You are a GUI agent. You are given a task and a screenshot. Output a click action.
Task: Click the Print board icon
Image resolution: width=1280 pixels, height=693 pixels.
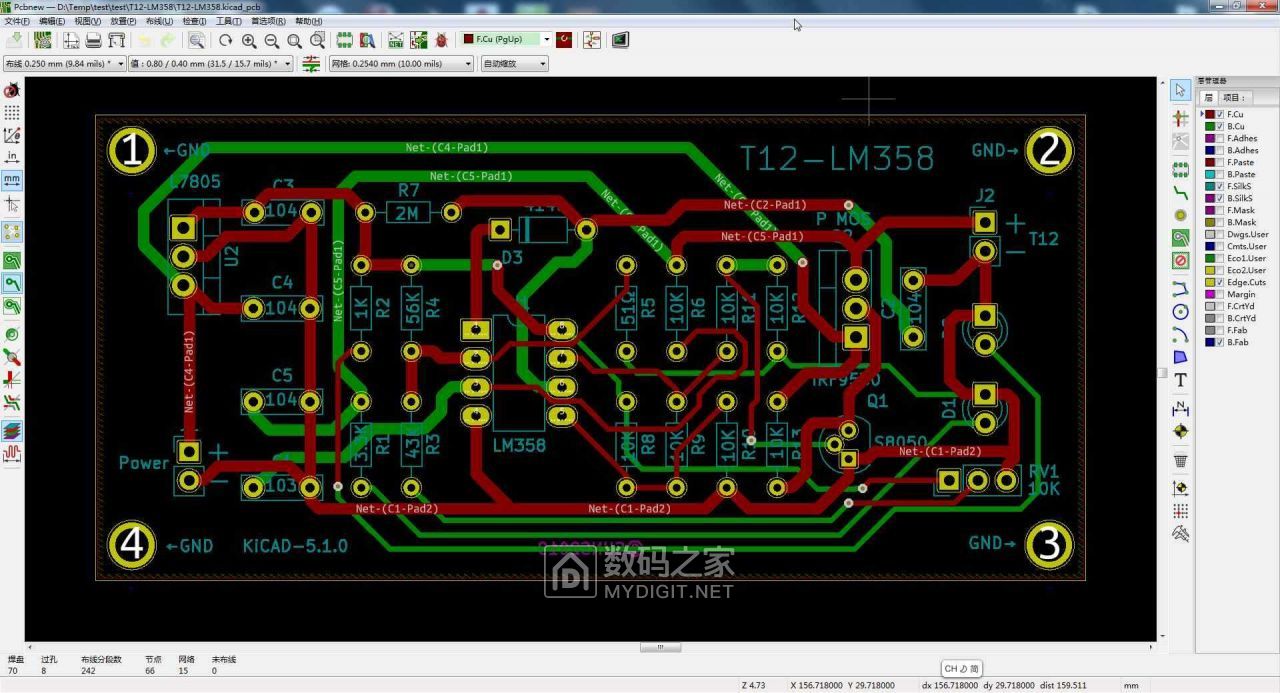click(x=93, y=40)
